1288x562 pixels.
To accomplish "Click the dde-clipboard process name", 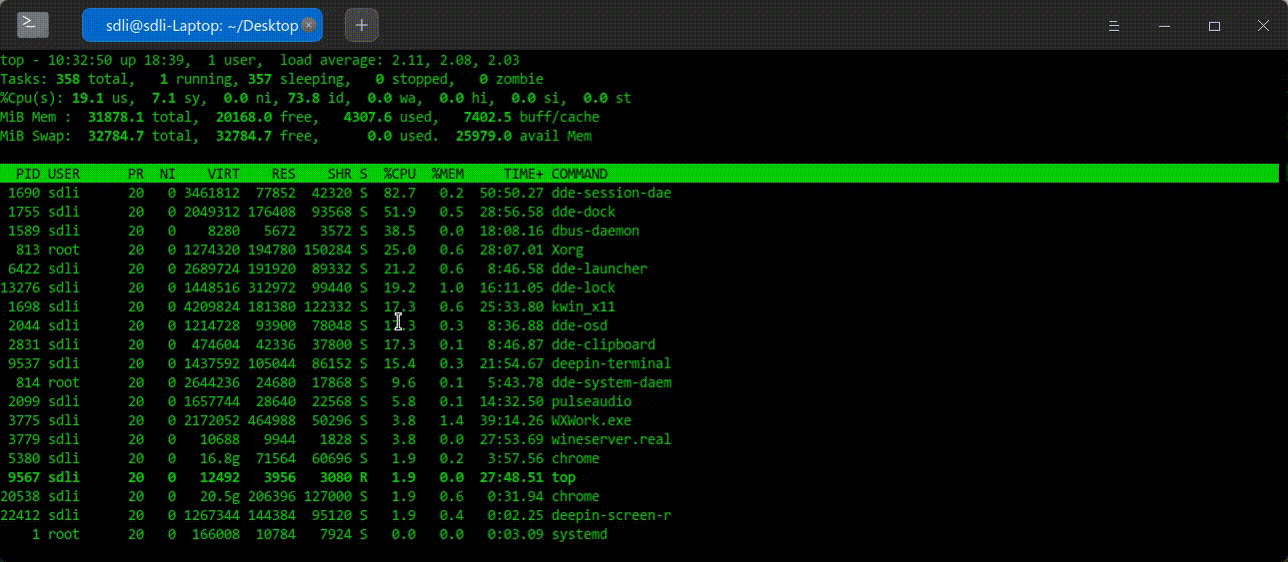I will pos(604,345).
